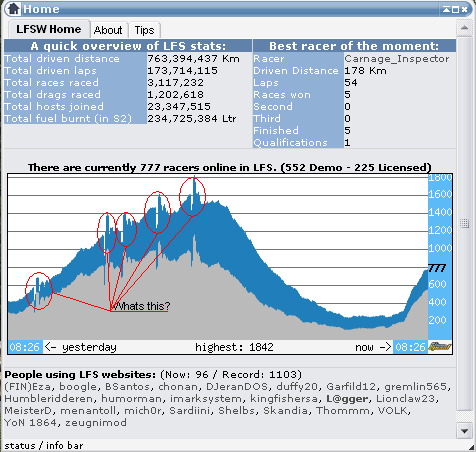Image resolution: width=476 pixels, height=452 pixels.
Task: Click user name DJeranDOS
Action: [237, 387]
